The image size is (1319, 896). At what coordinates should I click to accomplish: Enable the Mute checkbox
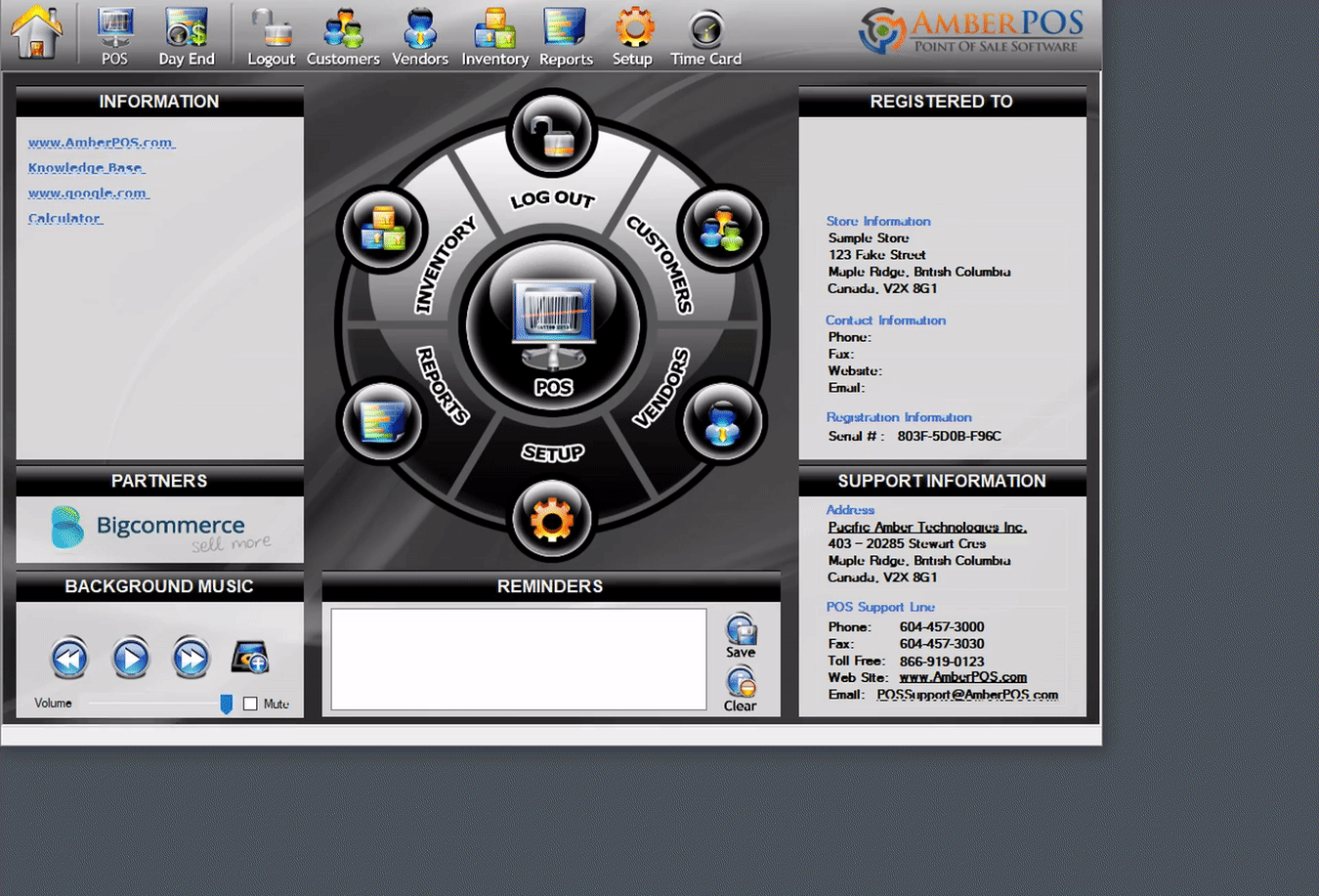pyautogui.click(x=250, y=704)
